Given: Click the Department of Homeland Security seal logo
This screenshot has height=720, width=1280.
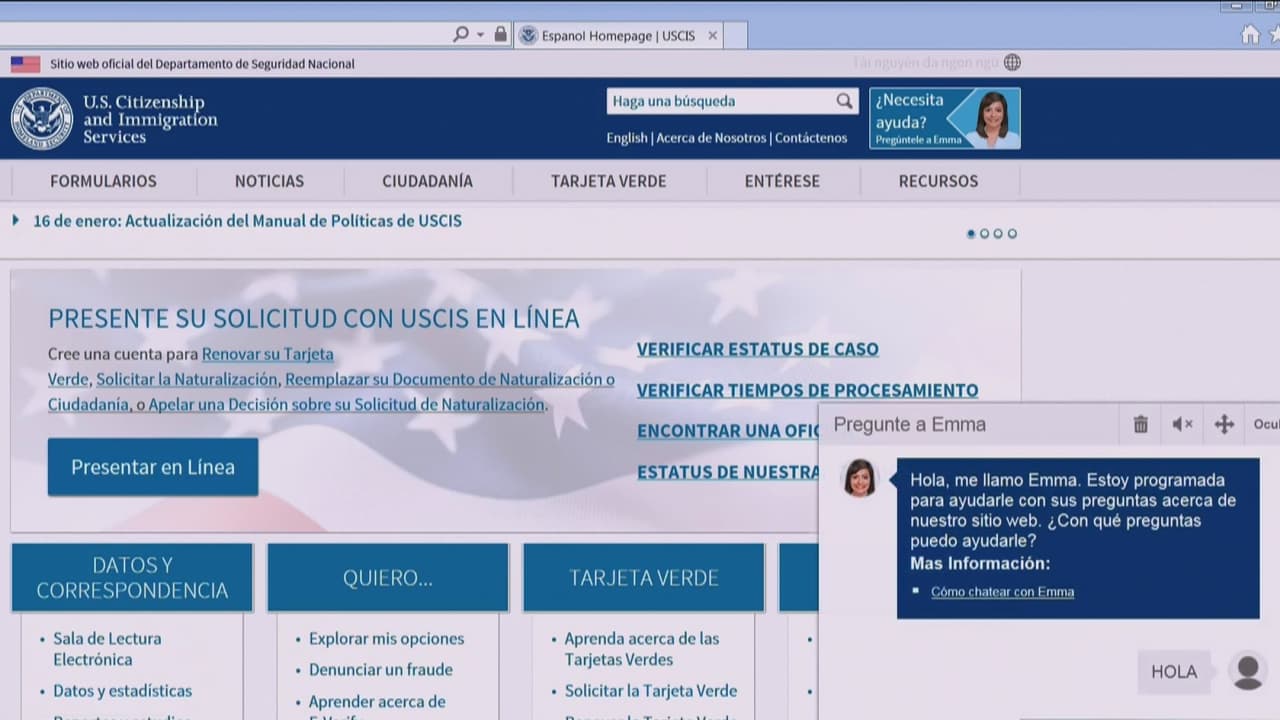Looking at the screenshot, I should click(42, 118).
